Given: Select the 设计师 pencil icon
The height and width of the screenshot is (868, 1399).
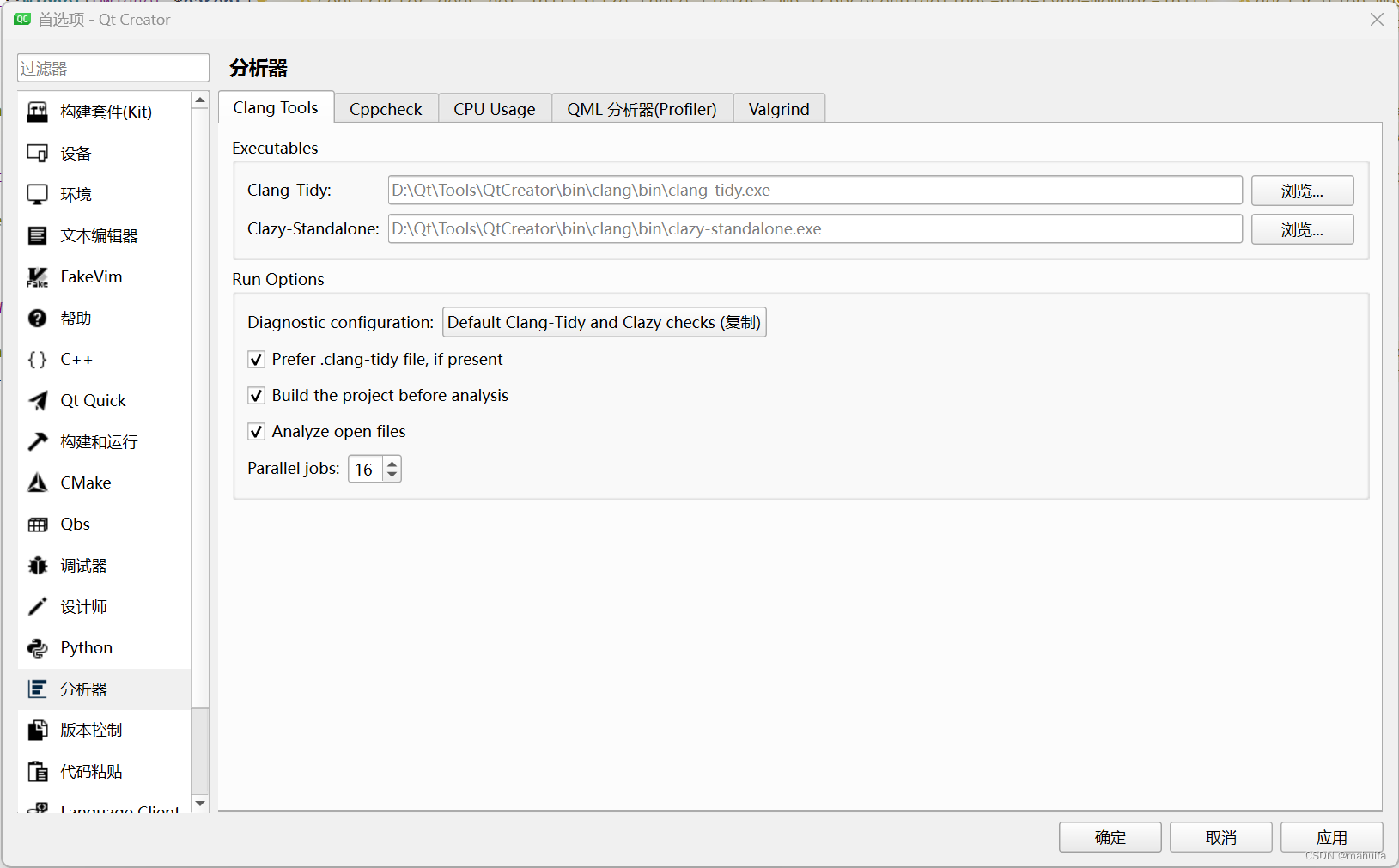Looking at the screenshot, I should 38,606.
